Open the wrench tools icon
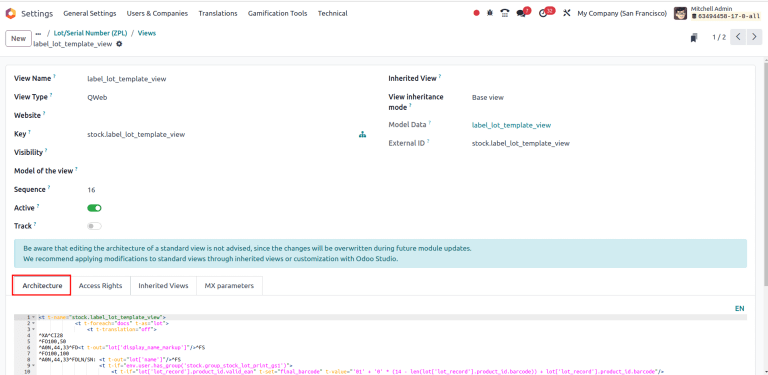 (x=567, y=14)
